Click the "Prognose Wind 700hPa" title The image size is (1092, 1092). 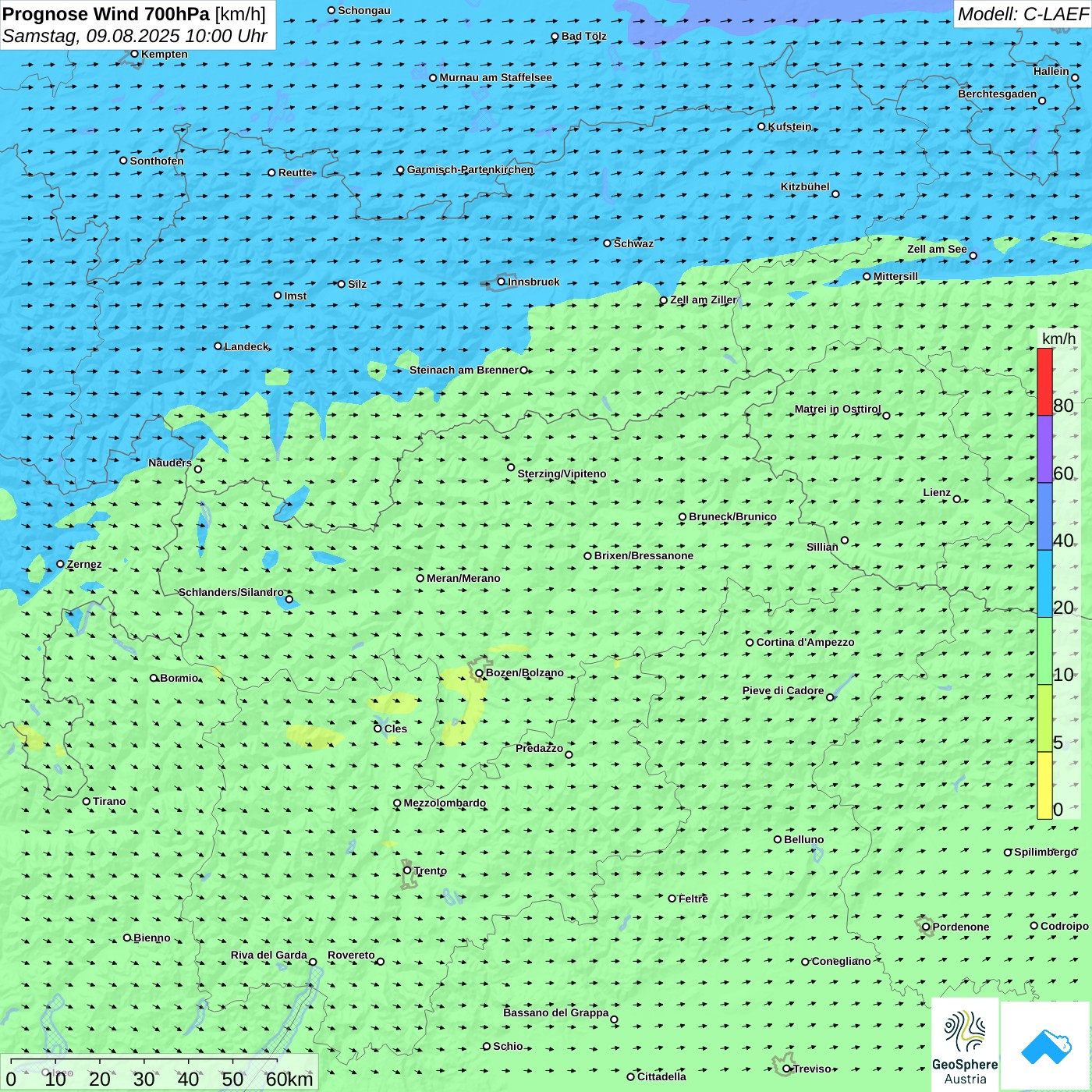point(106,14)
